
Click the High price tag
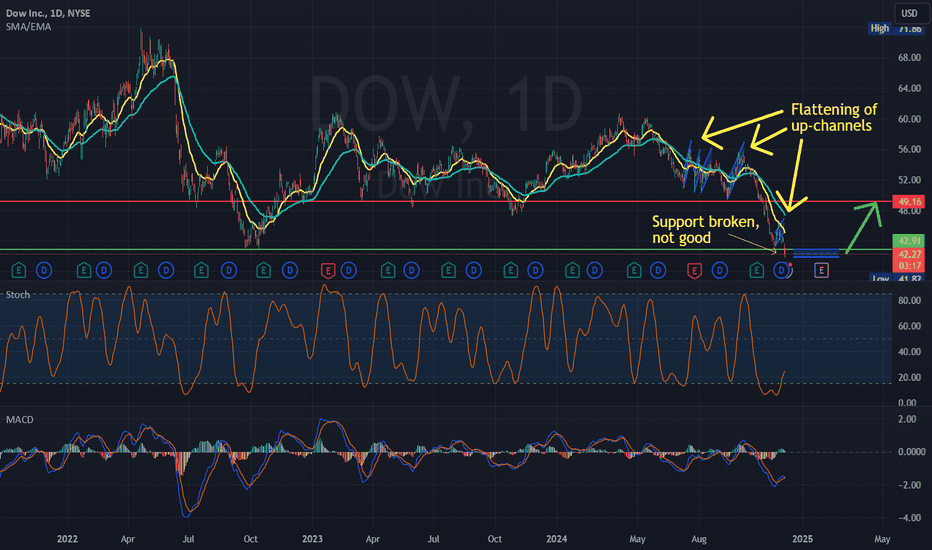[880, 28]
